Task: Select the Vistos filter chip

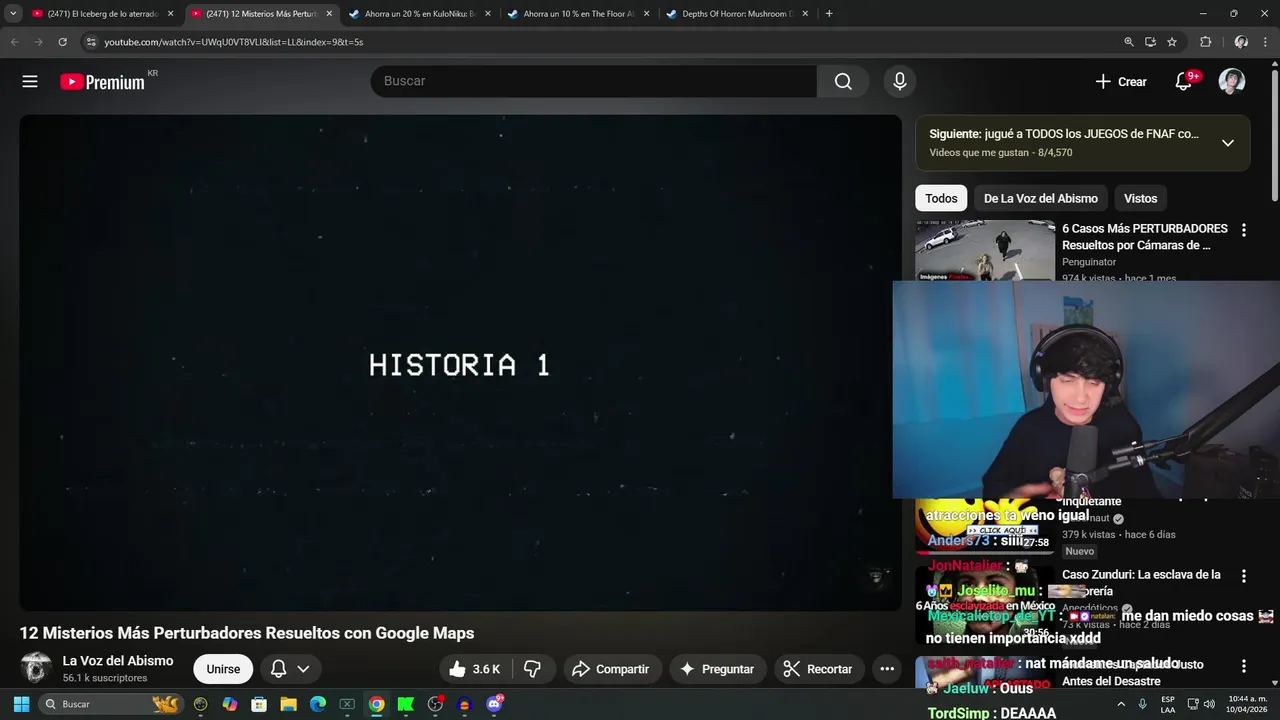Action: 1140,198
